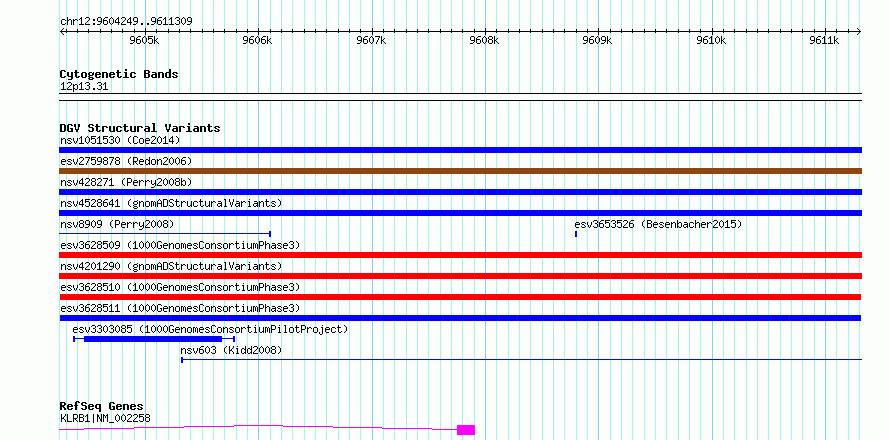This screenshot has width=890, height=440.
Task: Open the esv3628509 (1000GenomesConsortiumPhase3) label
Action: click(x=180, y=245)
